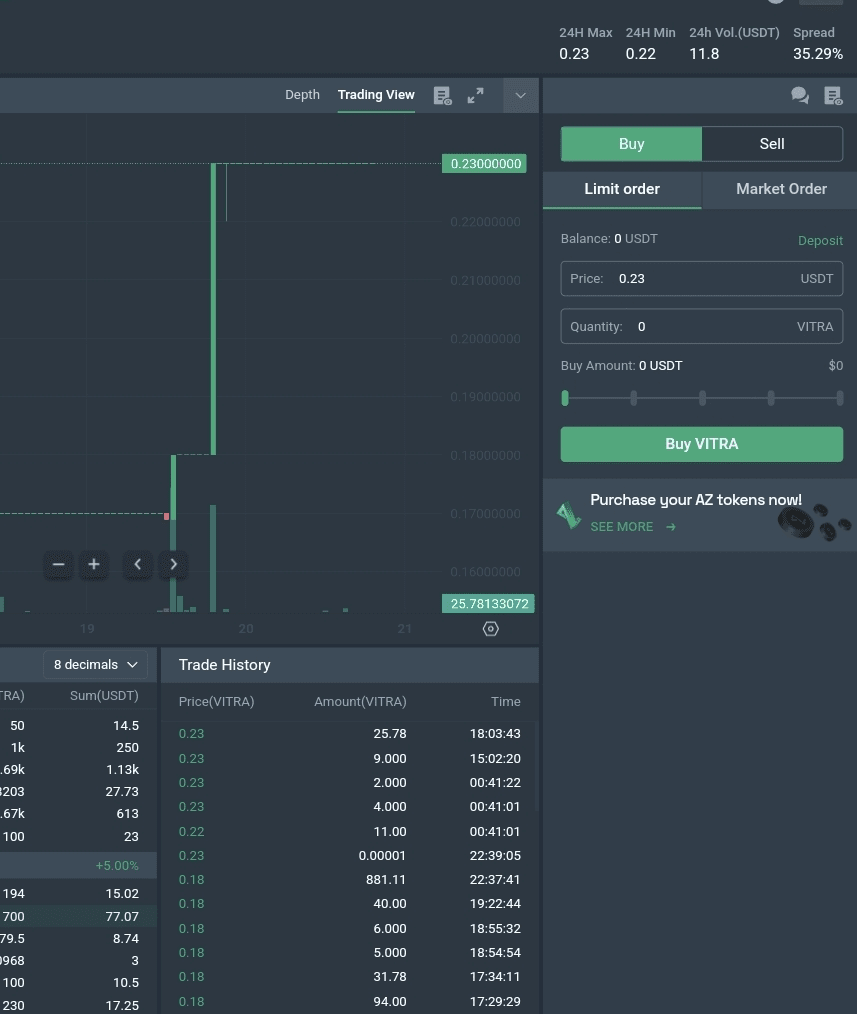Click AZ token logo in banner
This screenshot has height=1014, width=857.
569,516
